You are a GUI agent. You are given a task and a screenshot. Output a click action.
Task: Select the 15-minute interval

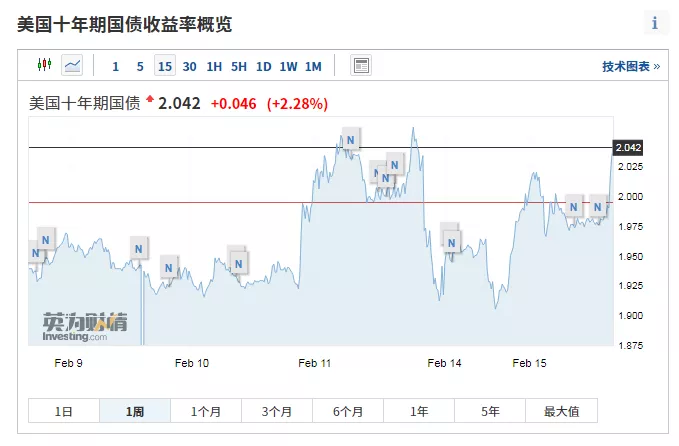click(164, 67)
